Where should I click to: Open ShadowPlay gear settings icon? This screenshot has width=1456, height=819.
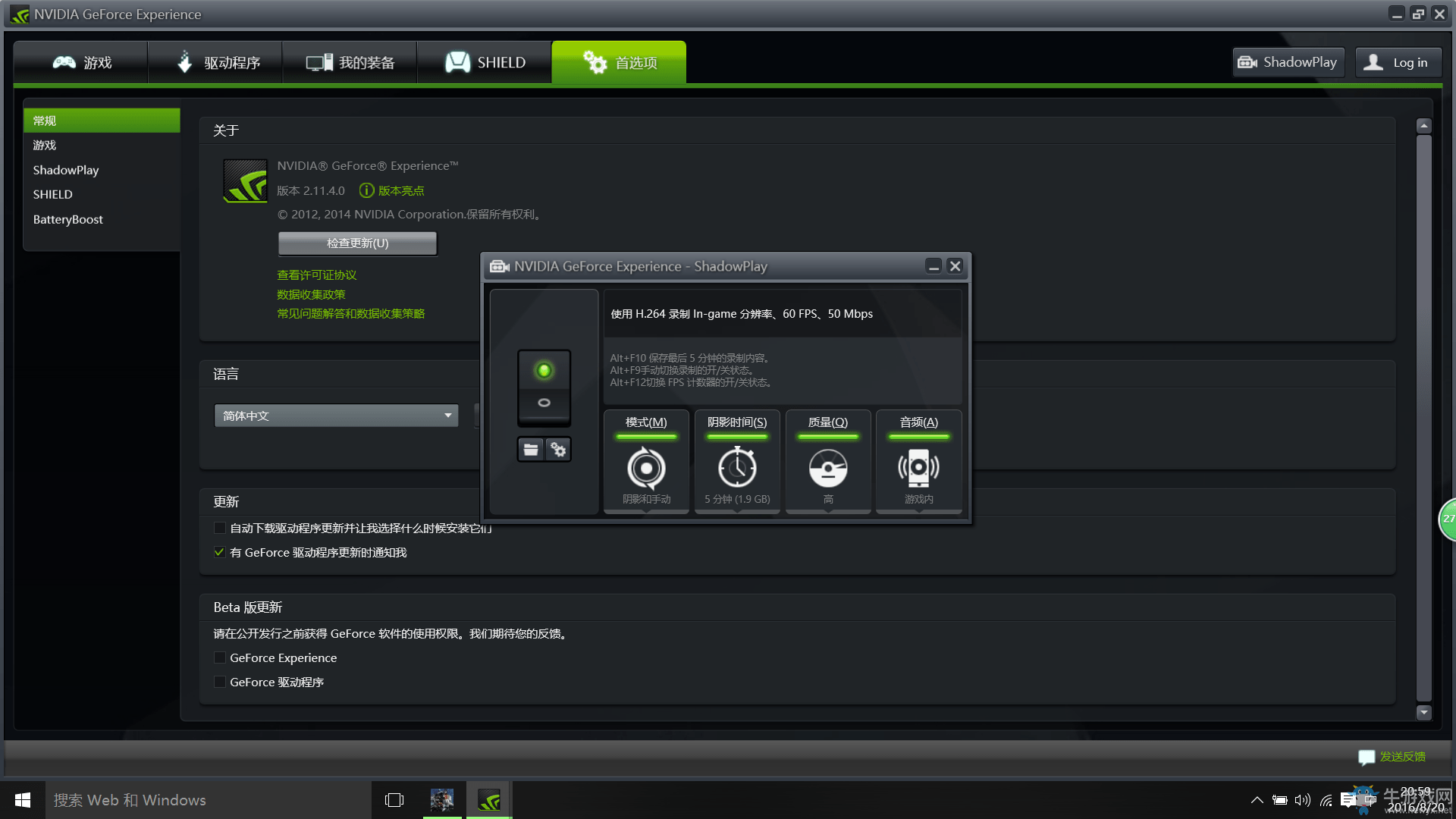click(x=558, y=450)
